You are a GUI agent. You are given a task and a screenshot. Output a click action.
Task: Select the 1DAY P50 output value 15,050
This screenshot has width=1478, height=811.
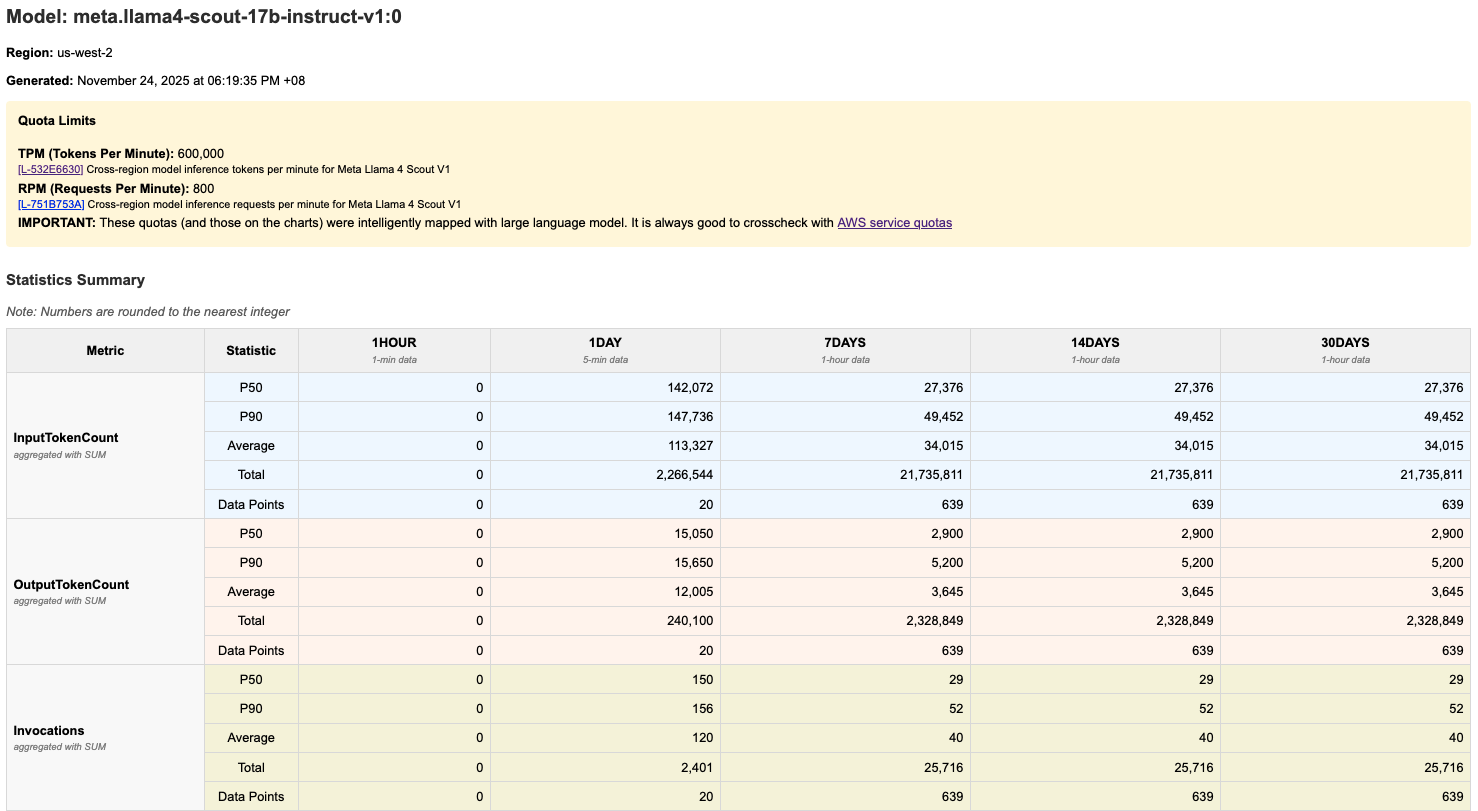tap(694, 534)
